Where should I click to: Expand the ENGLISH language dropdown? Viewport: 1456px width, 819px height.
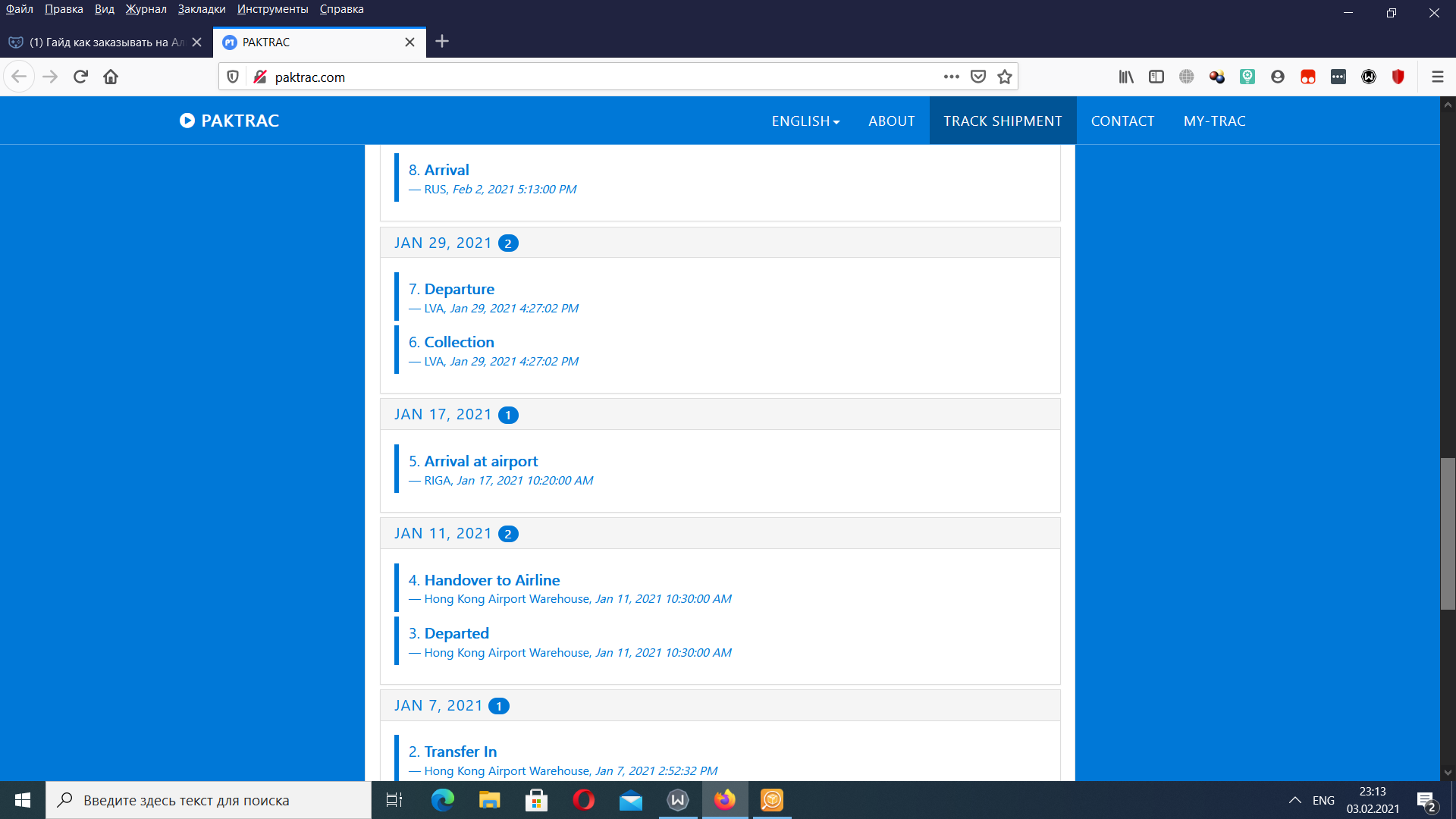click(805, 121)
